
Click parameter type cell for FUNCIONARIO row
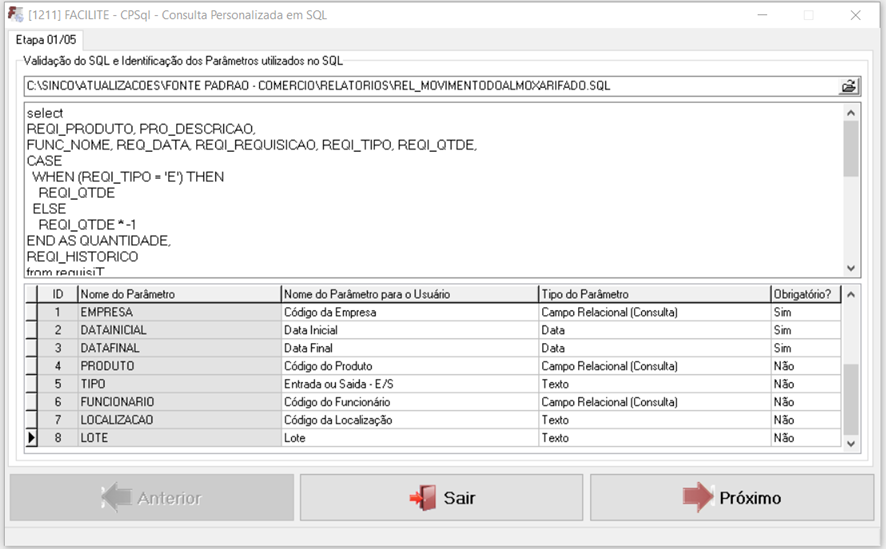655,402
